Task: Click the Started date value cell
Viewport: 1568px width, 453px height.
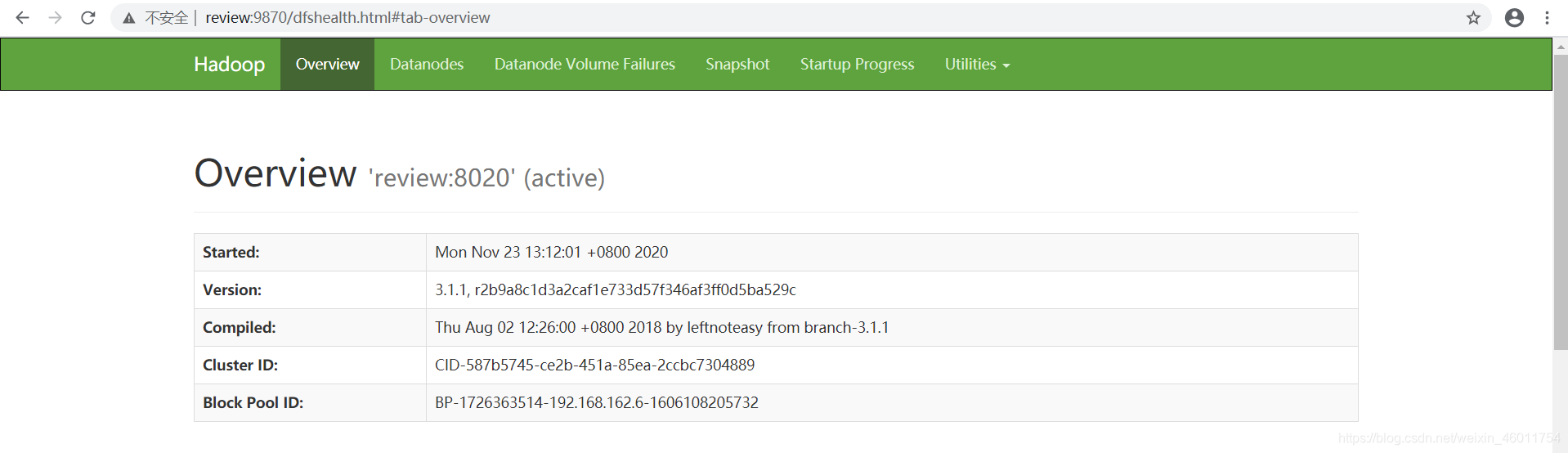Action: coord(892,252)
